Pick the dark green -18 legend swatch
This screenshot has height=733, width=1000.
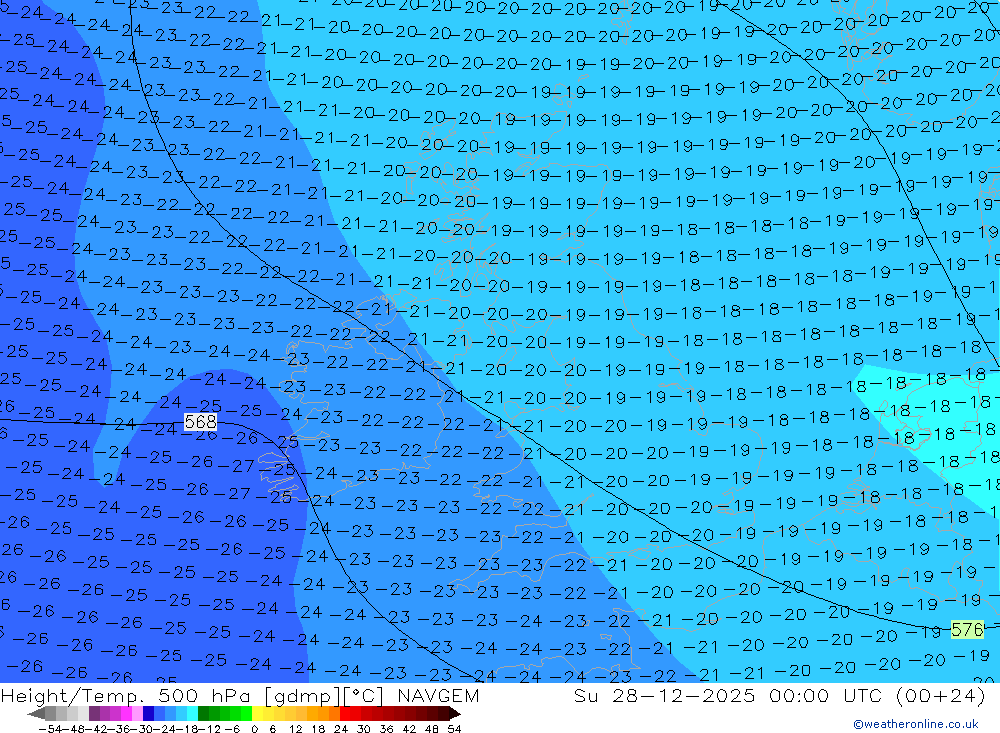click(x=203, y=714)
